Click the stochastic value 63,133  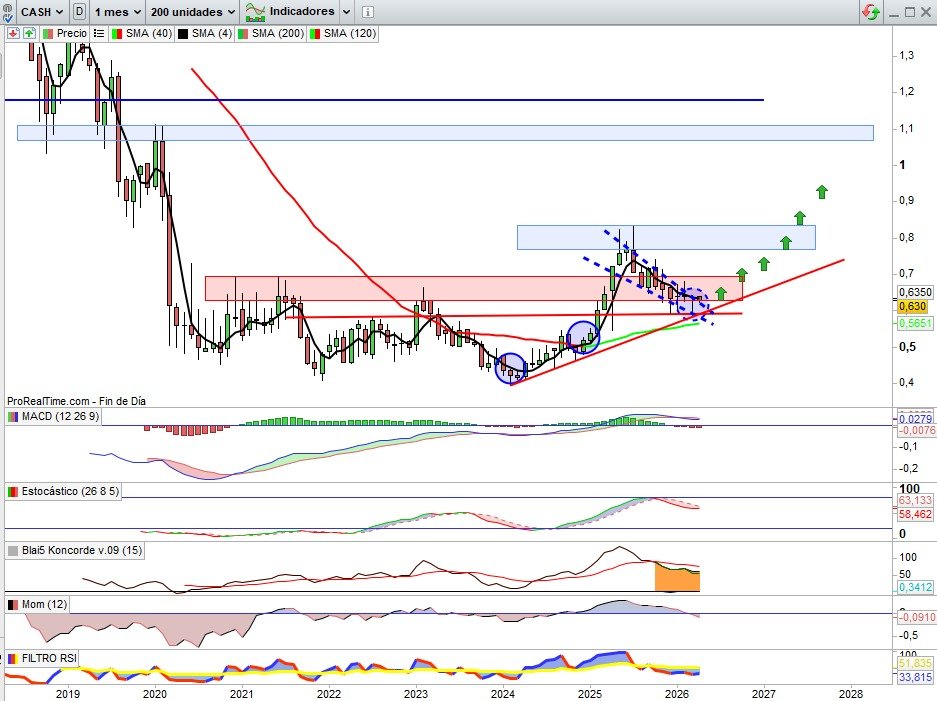click(915, 500)
